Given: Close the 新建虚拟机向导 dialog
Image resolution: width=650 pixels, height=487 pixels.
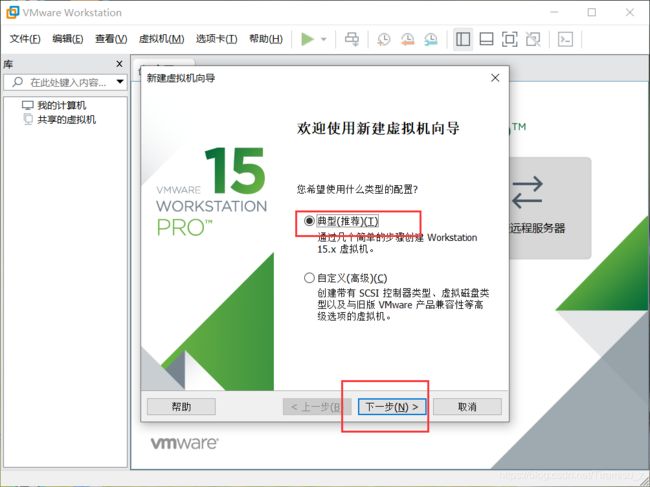Looking at the screenshot, I should tap(495, 78).
